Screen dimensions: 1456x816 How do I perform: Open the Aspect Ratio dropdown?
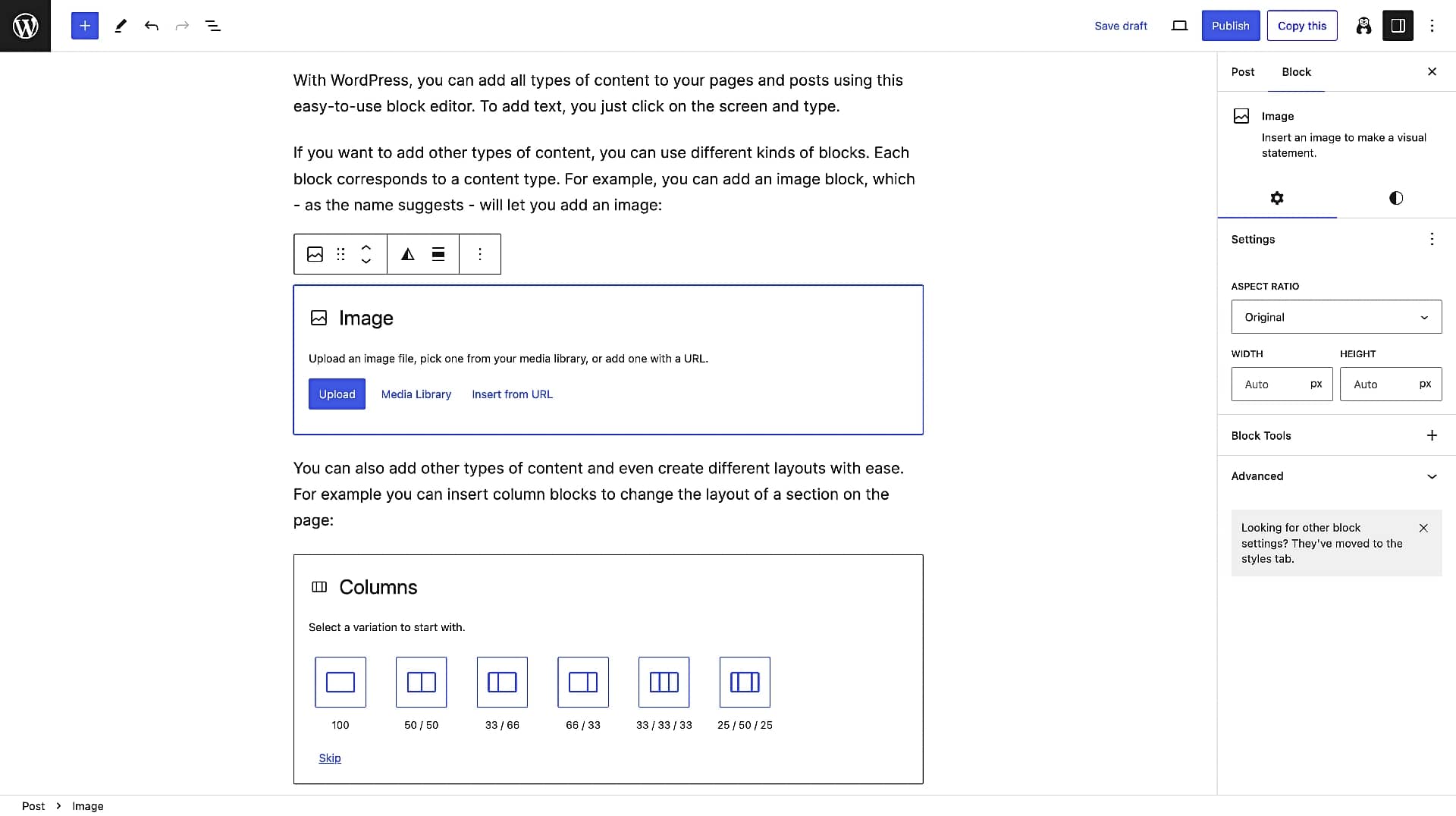1336,317
